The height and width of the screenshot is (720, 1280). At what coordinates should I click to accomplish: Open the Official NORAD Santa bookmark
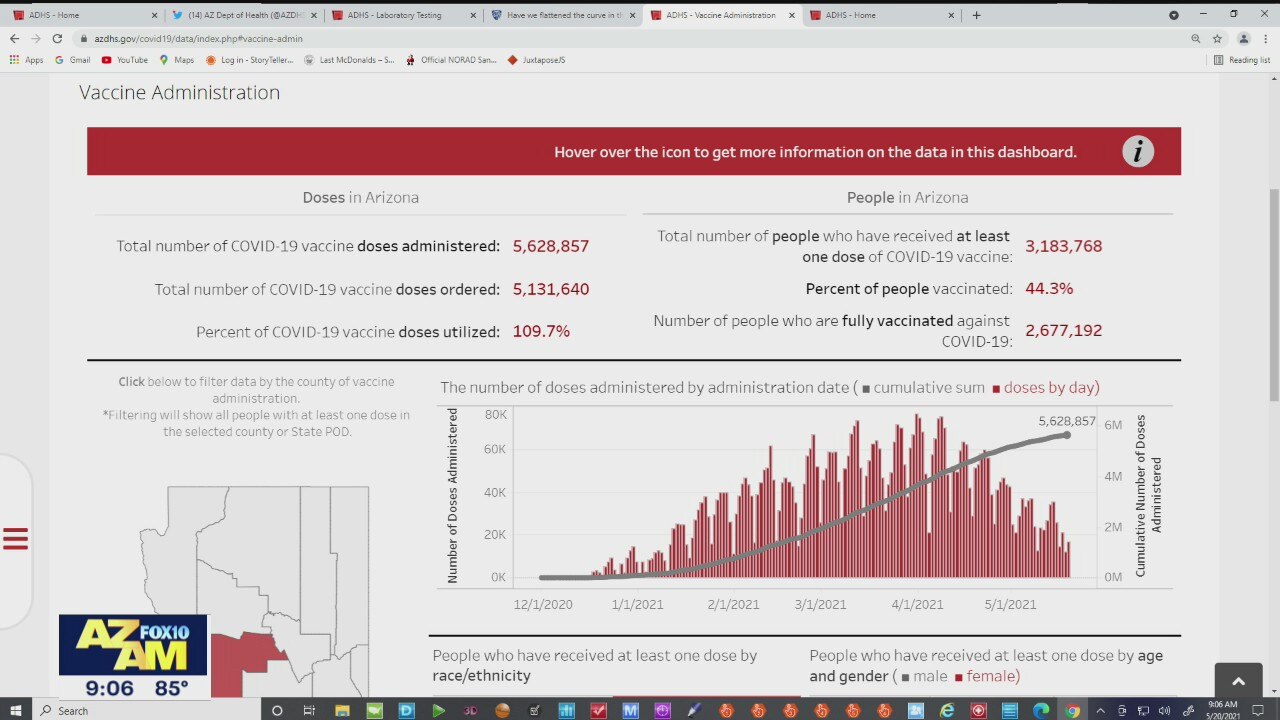point(450,60)
